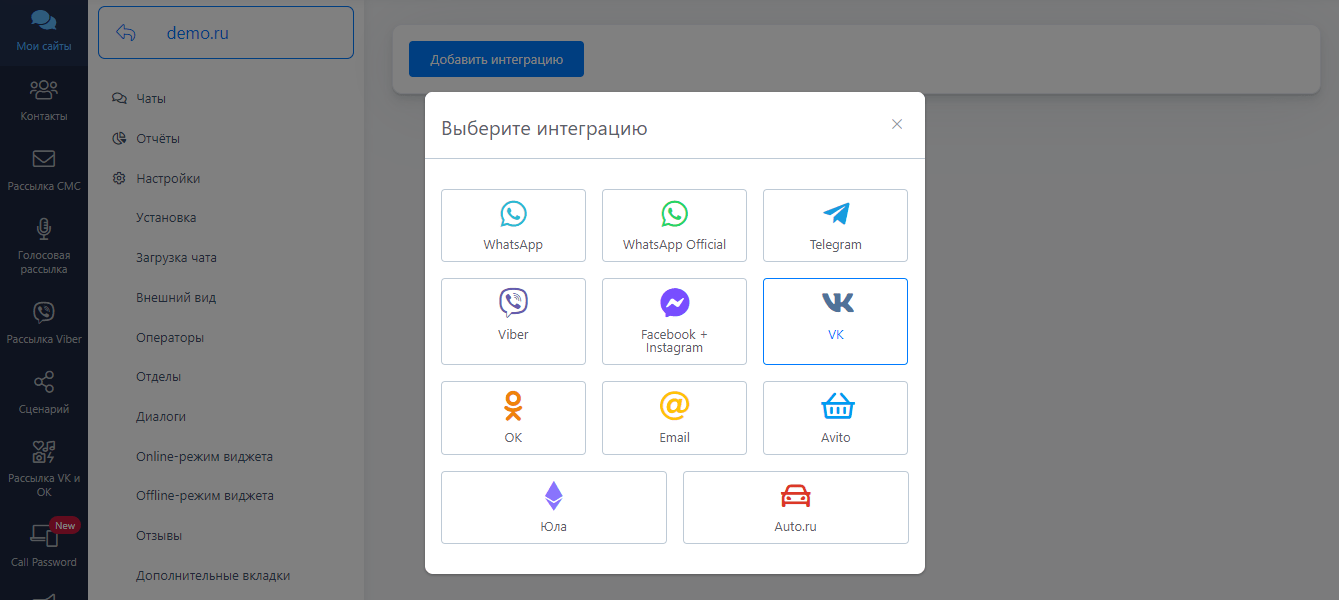Open Мои сайты in the sidebar

[x=44, y=32]
